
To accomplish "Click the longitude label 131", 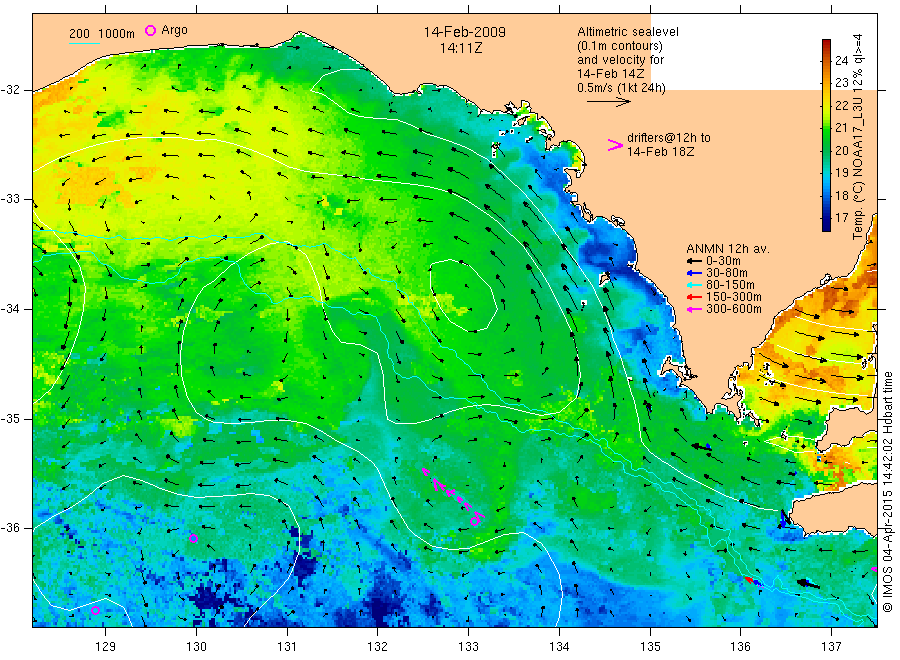I will pyautogui.click(x=286, y=646).
